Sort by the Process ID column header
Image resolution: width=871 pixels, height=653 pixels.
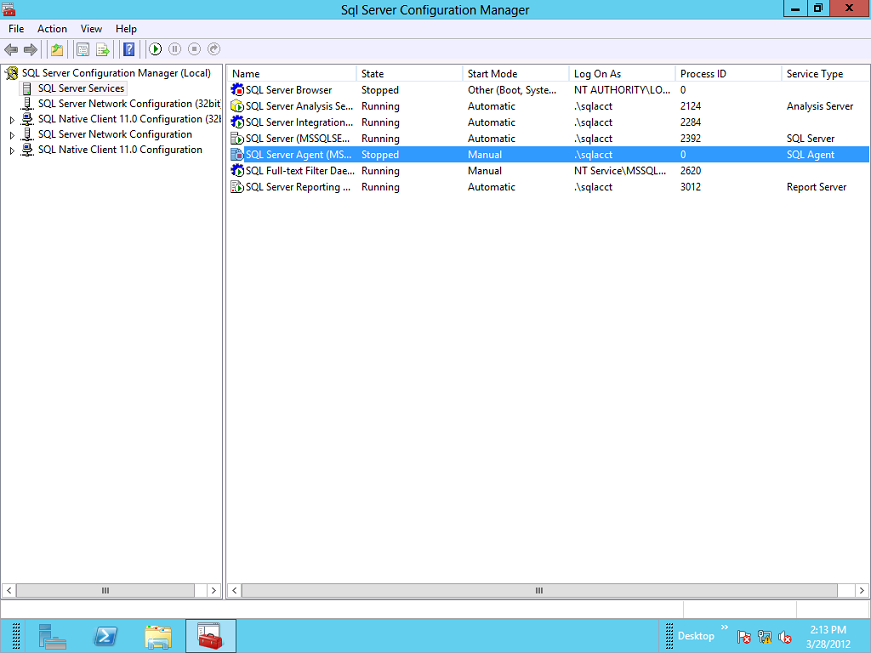pyautogui.click(x=728, y=74)
